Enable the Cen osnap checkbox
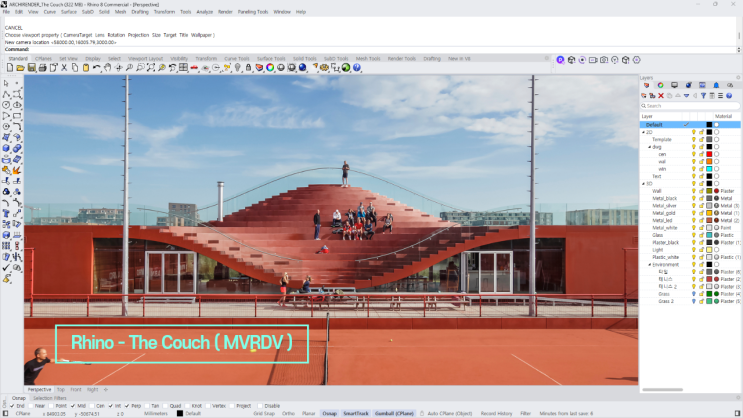This screenshot has height=418, width=743. (x=92, y=406)
